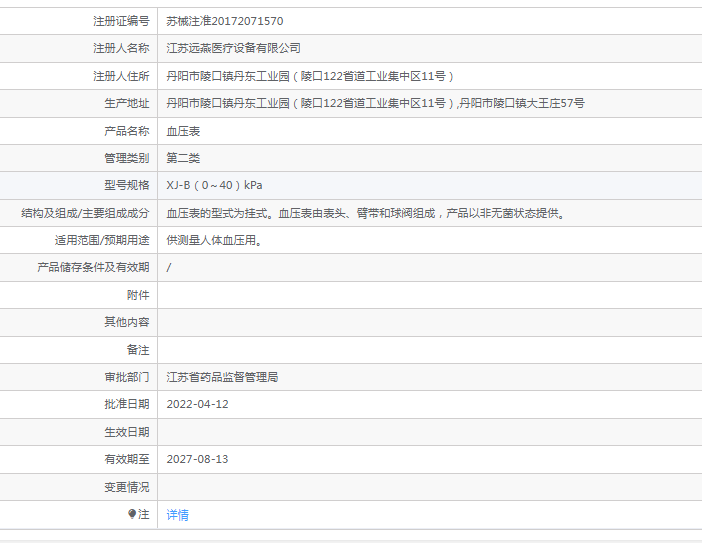
Task: Click the 审批部门 label
Action: click(x=127, y=377)
